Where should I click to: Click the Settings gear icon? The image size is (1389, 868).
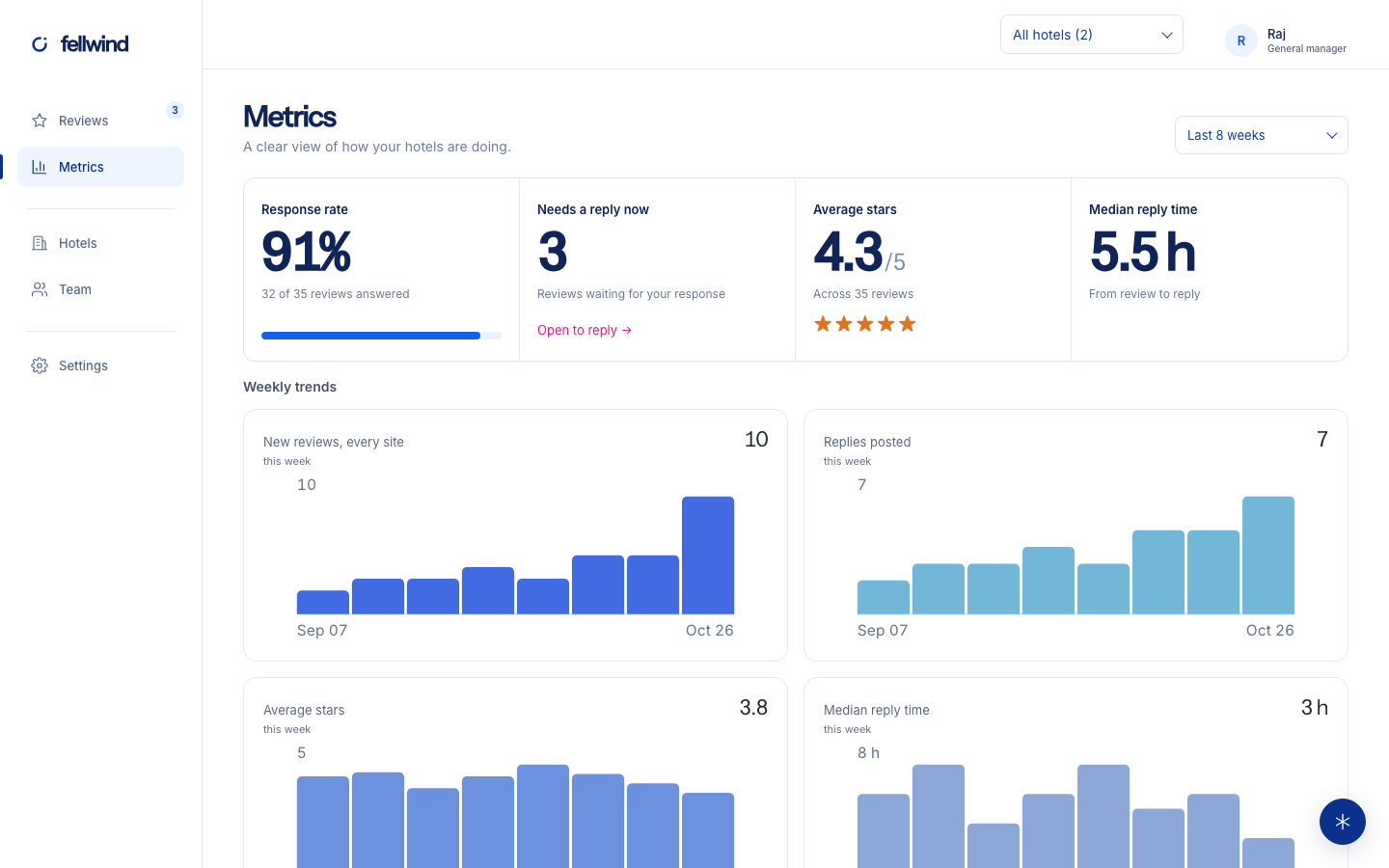(x=40, y=366)
